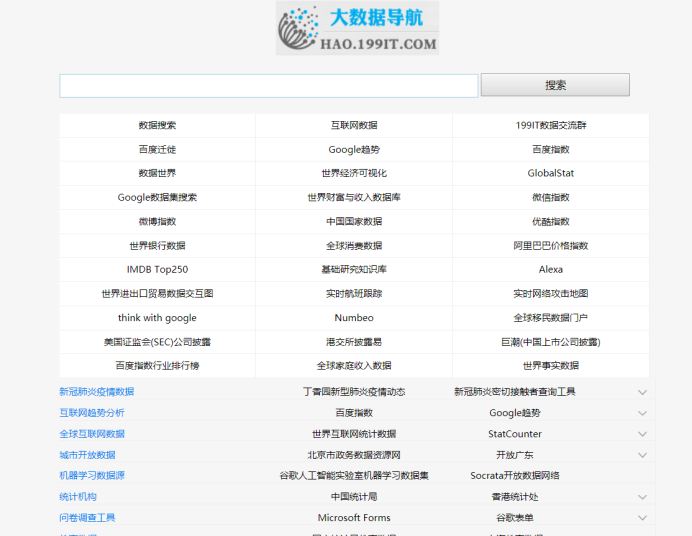Open the 199IT数据交流群 link
The width and height of the screenshot is (692, 536).
[551, 125]
